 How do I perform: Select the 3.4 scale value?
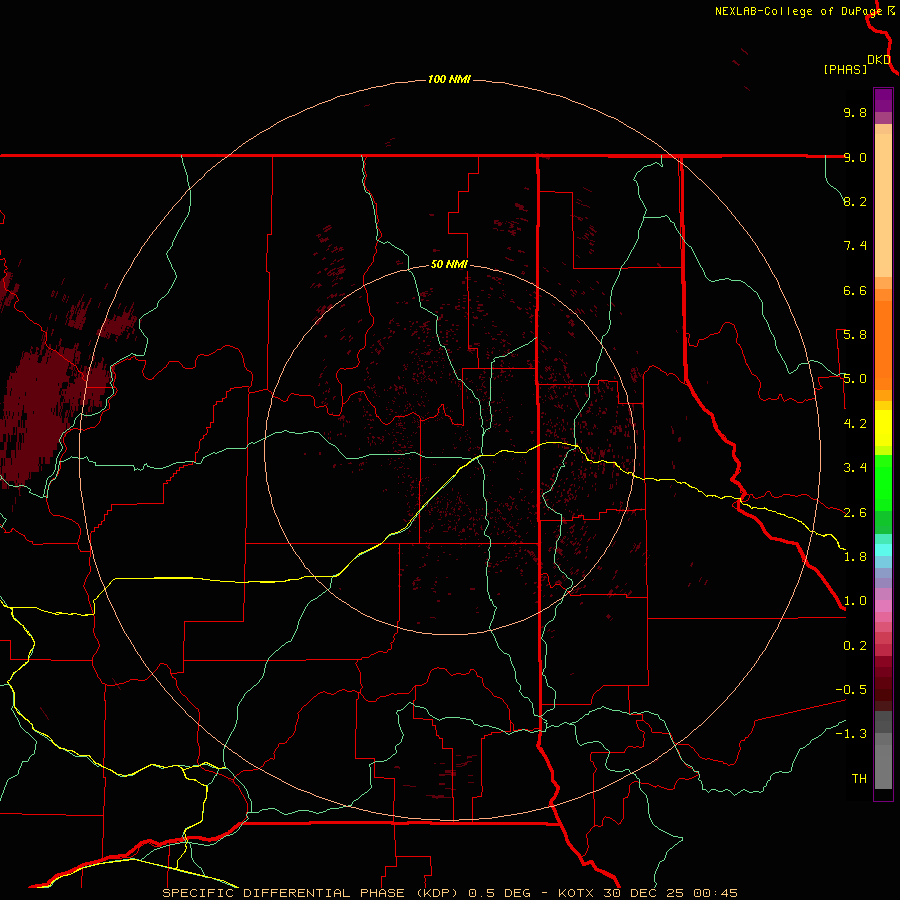pyautogui.click(x=855, y=468)
